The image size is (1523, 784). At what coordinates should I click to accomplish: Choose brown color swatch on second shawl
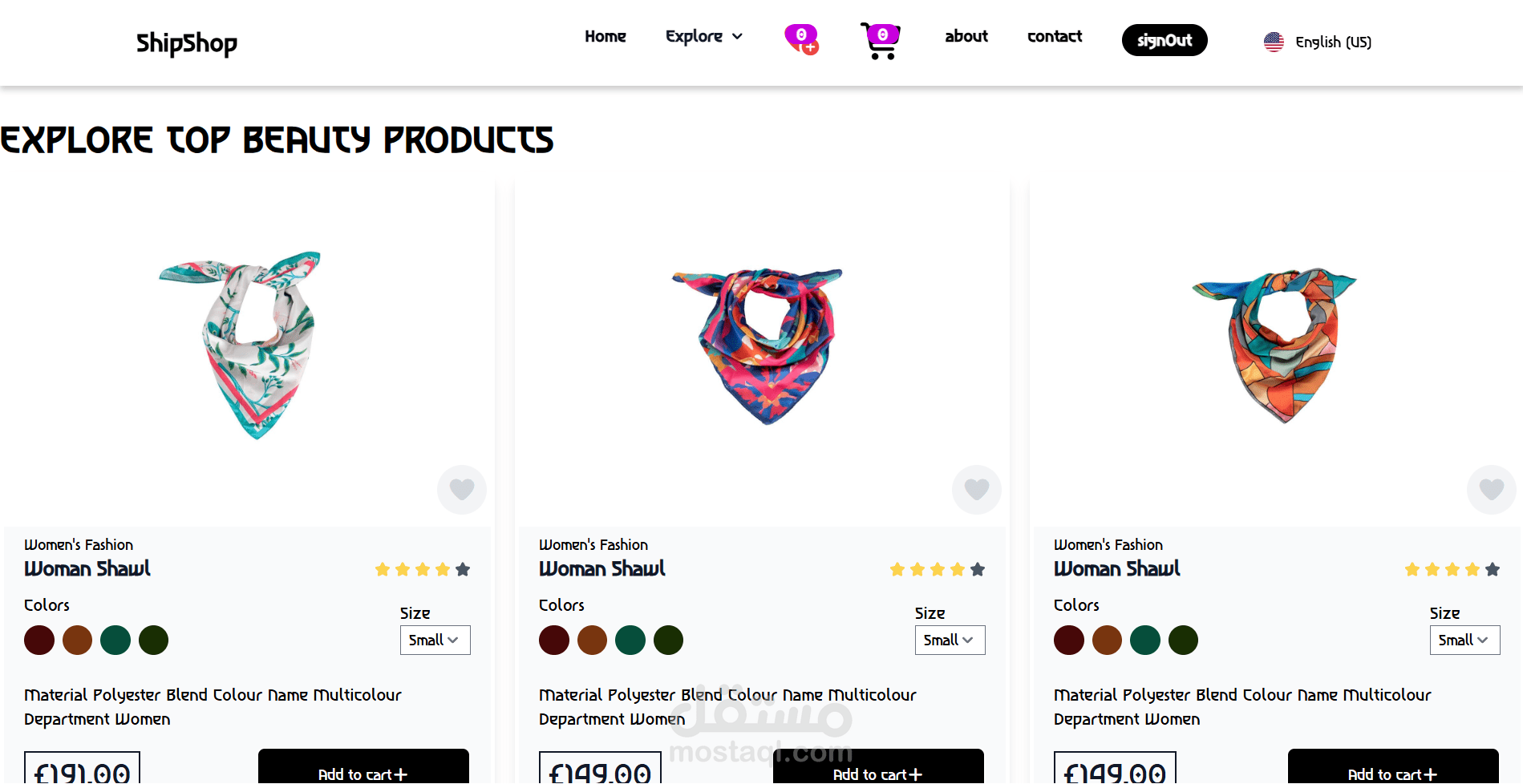click(x=592, y=640)
